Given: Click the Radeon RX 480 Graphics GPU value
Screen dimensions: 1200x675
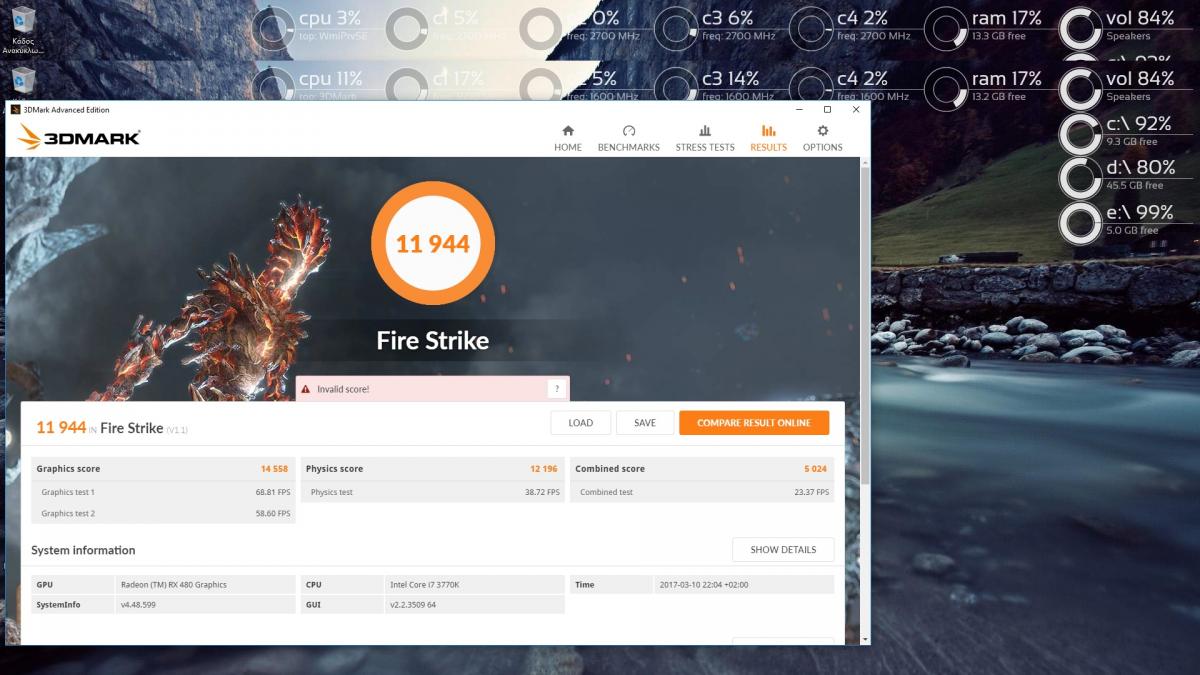Looking at the screenshot, I should [x=174, y=585].
